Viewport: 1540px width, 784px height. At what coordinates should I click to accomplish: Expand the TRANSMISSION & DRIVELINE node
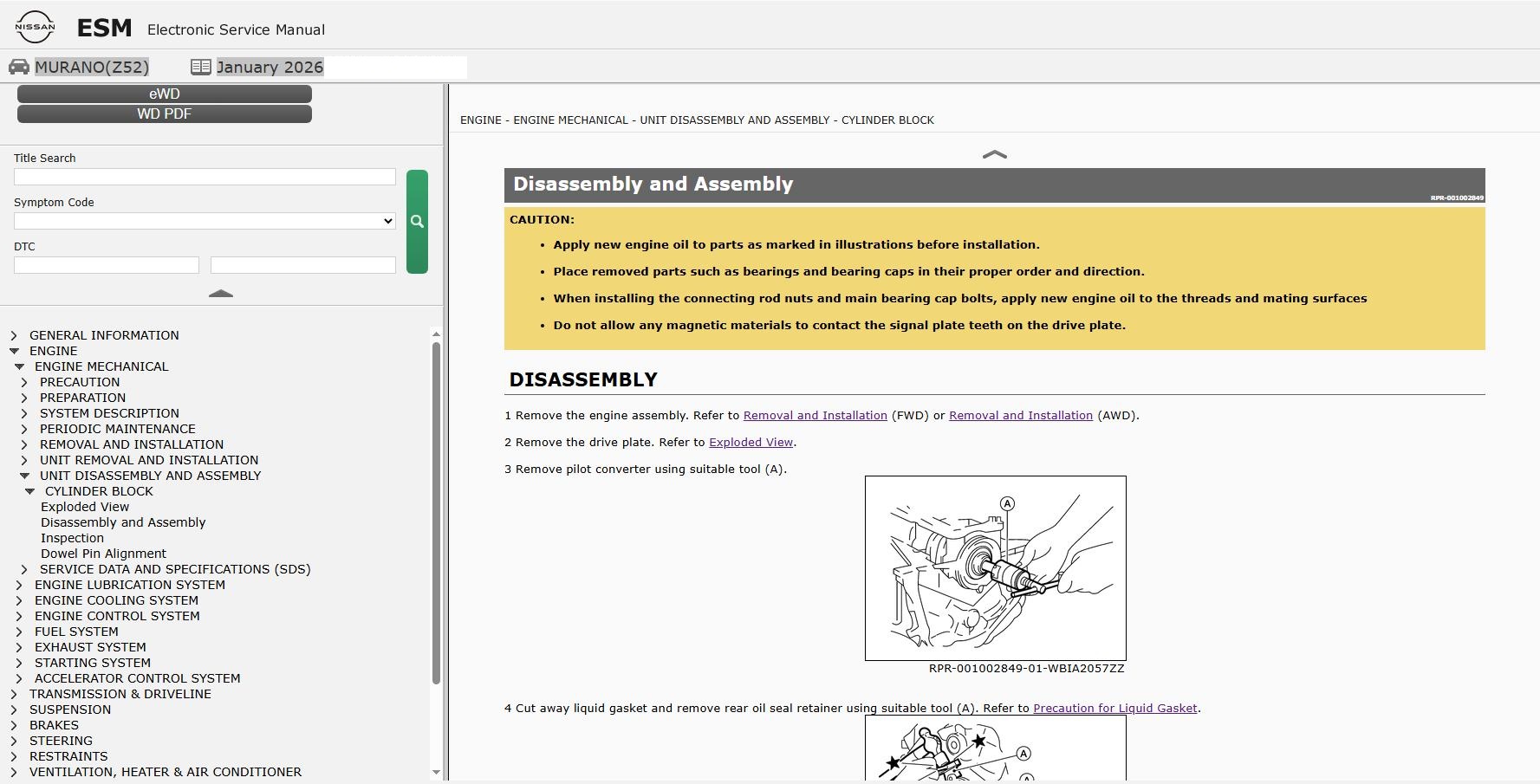click(x=14, y=694)
